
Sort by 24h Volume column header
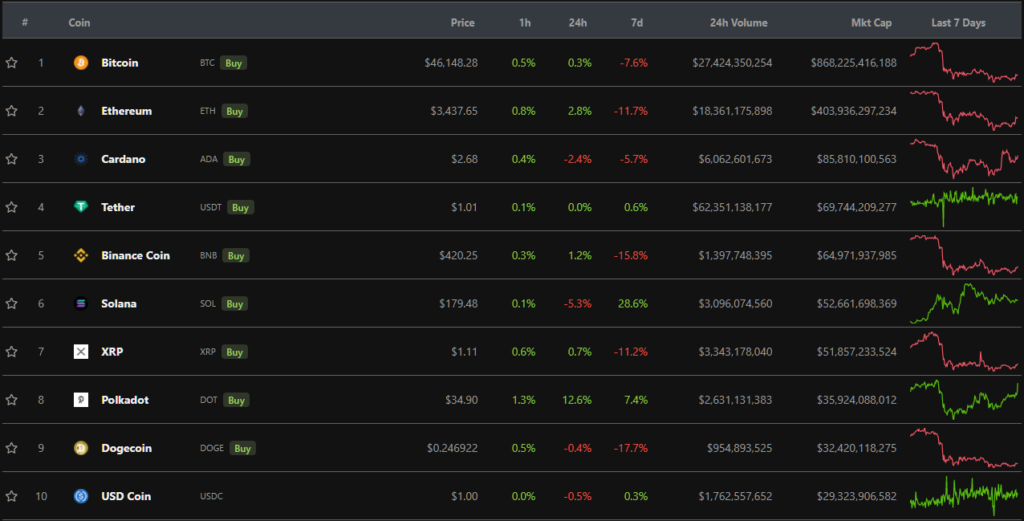point(738,23)
